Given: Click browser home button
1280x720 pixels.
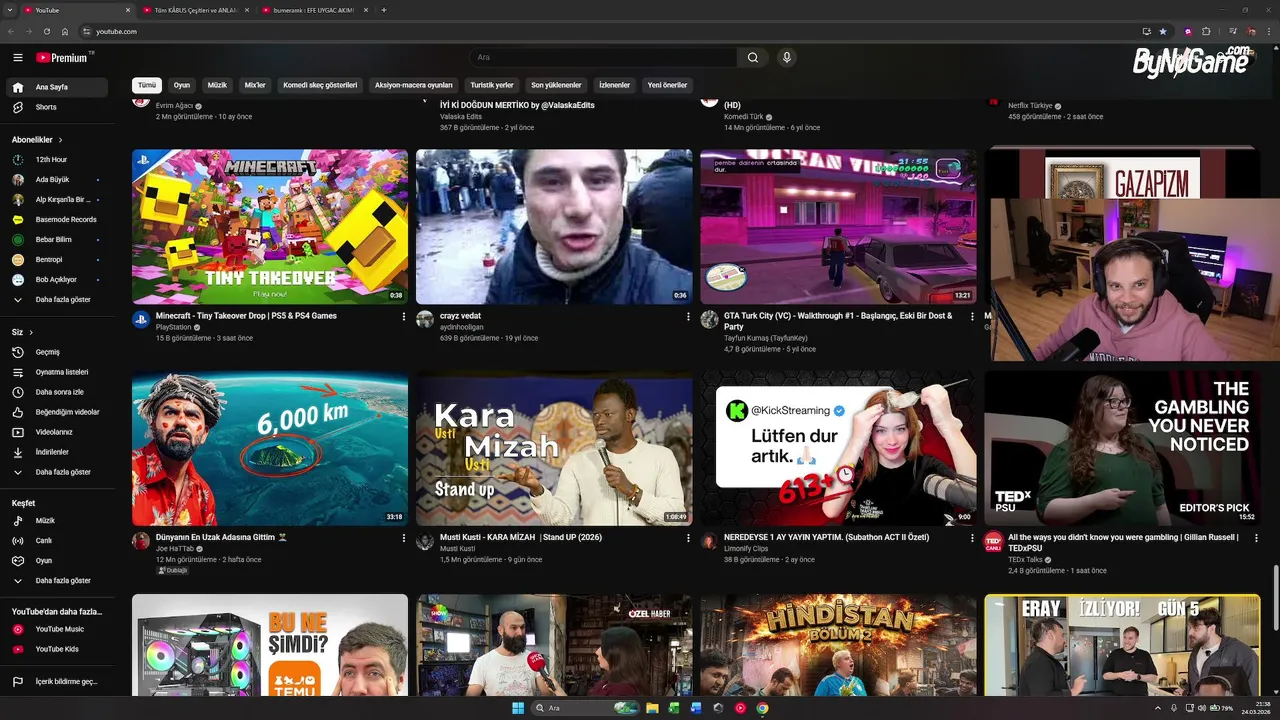Looking at the screenshot, I should 65,31.
